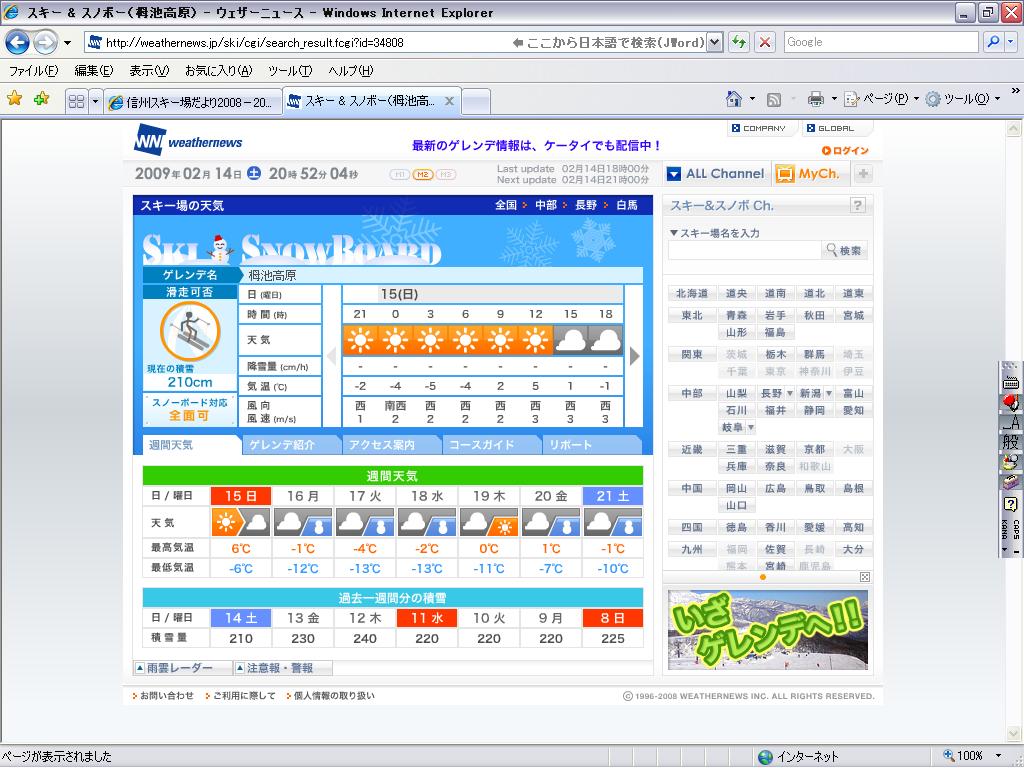Click the green Refresh page icon
Screen dimensions: 1024x768
click(x=739, y=42)
